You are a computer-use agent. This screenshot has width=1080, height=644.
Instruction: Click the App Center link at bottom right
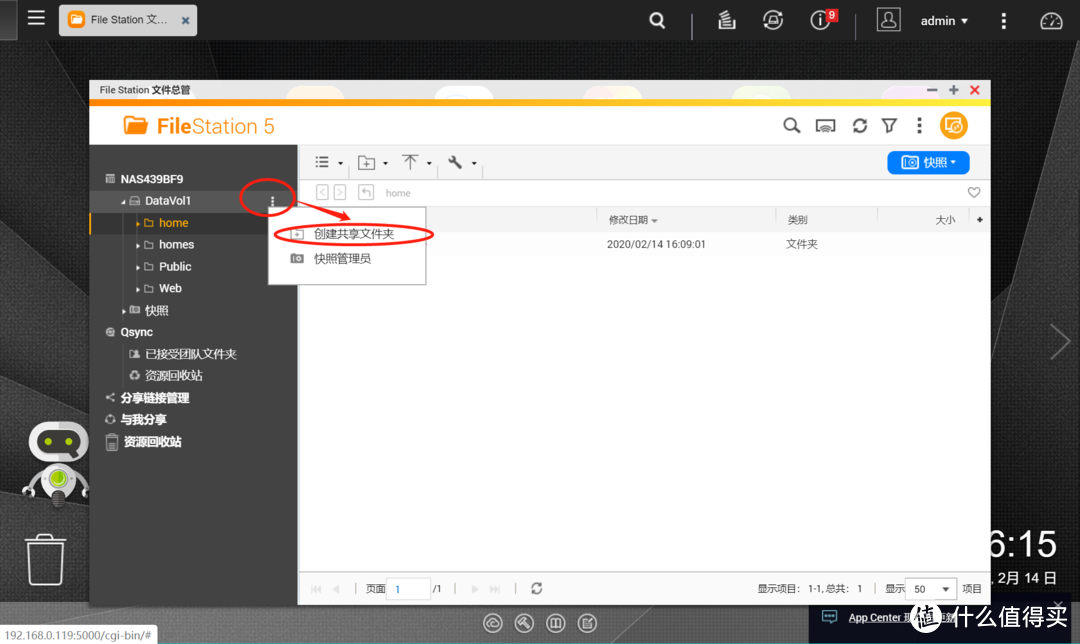pos(874,617)
